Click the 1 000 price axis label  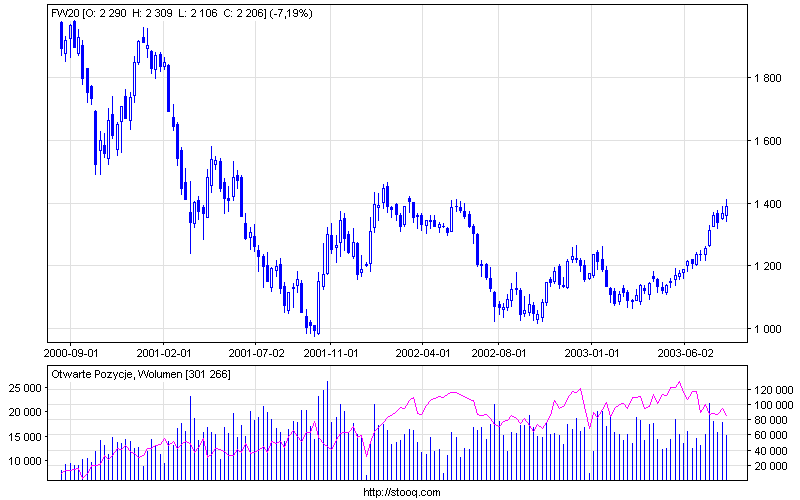pos(768,329)
